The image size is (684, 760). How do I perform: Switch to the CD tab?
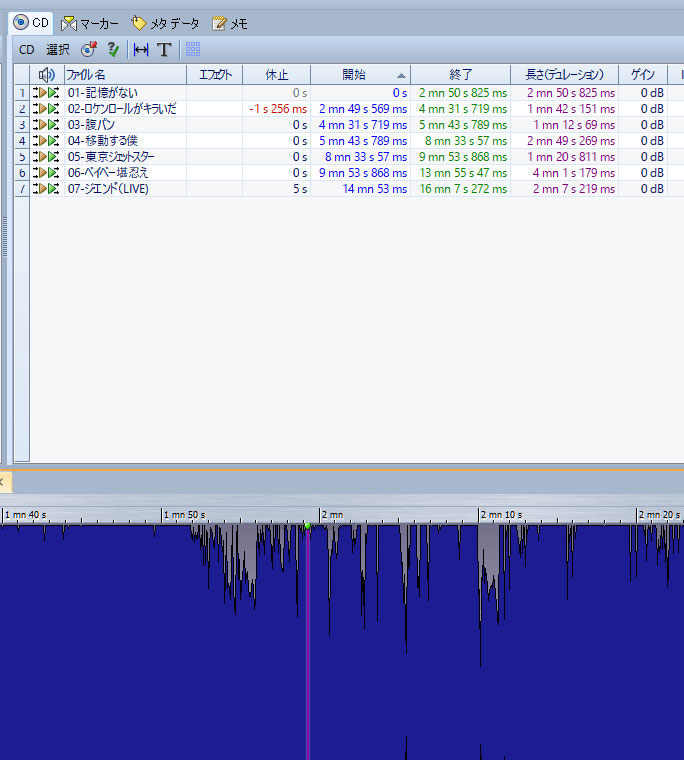click(31, 23)
